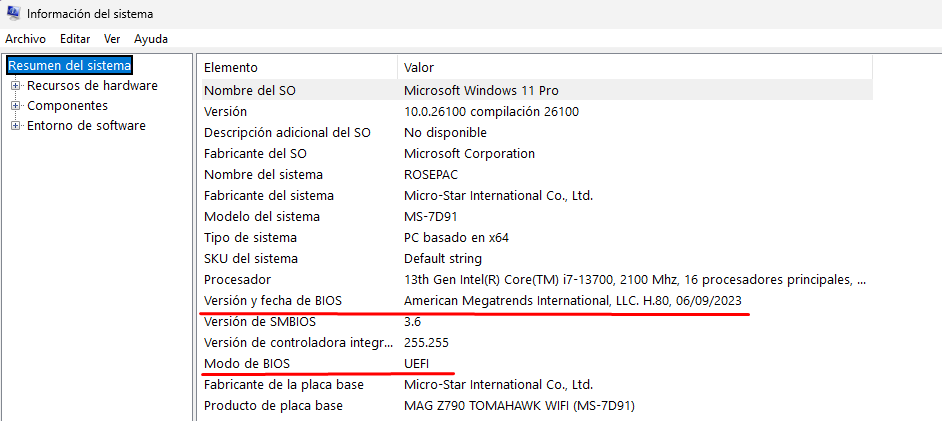Screen dimensions: 942x421
Task: Click the Microsoft Corporation value
Action: pyautogui.click(x=469, y=154)
